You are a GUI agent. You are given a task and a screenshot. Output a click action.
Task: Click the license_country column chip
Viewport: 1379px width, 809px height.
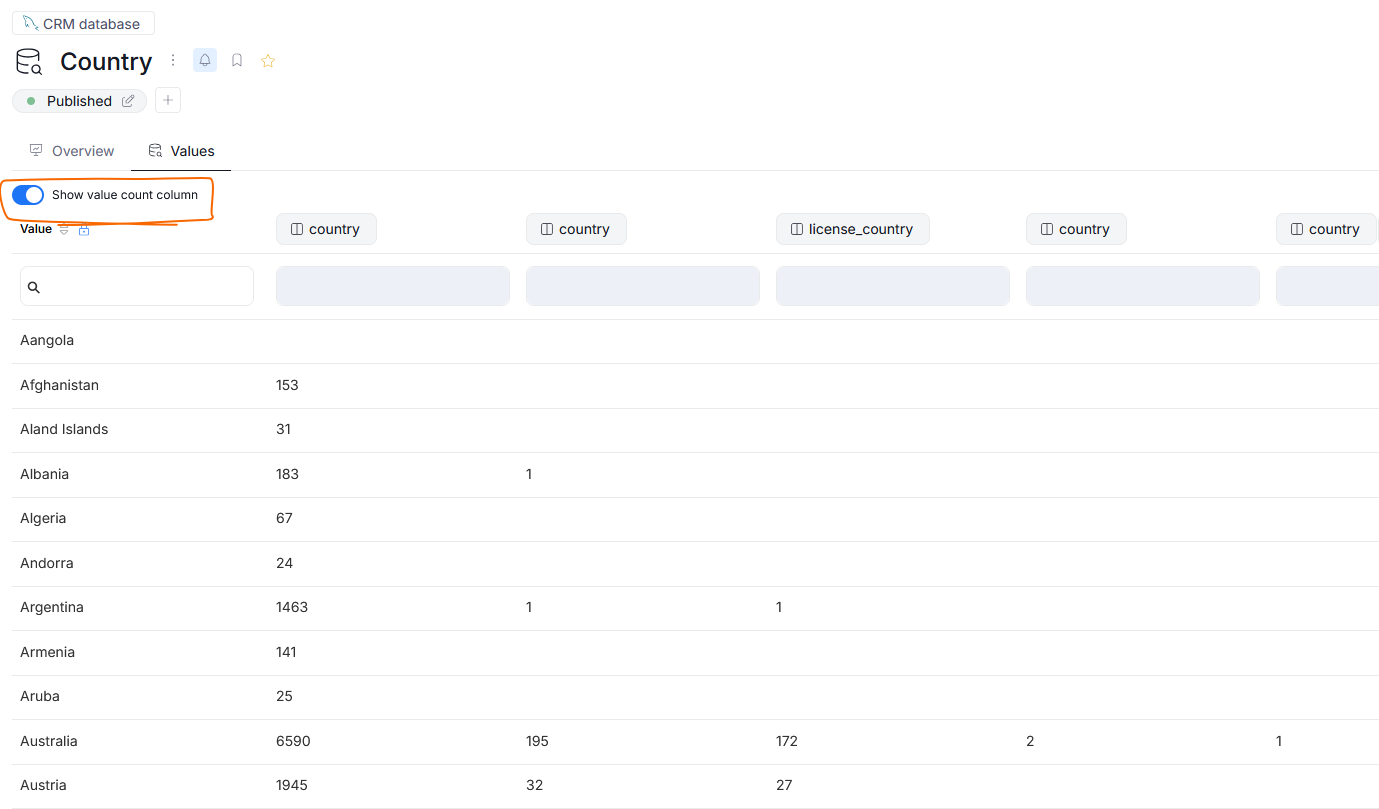coord(852,229)
